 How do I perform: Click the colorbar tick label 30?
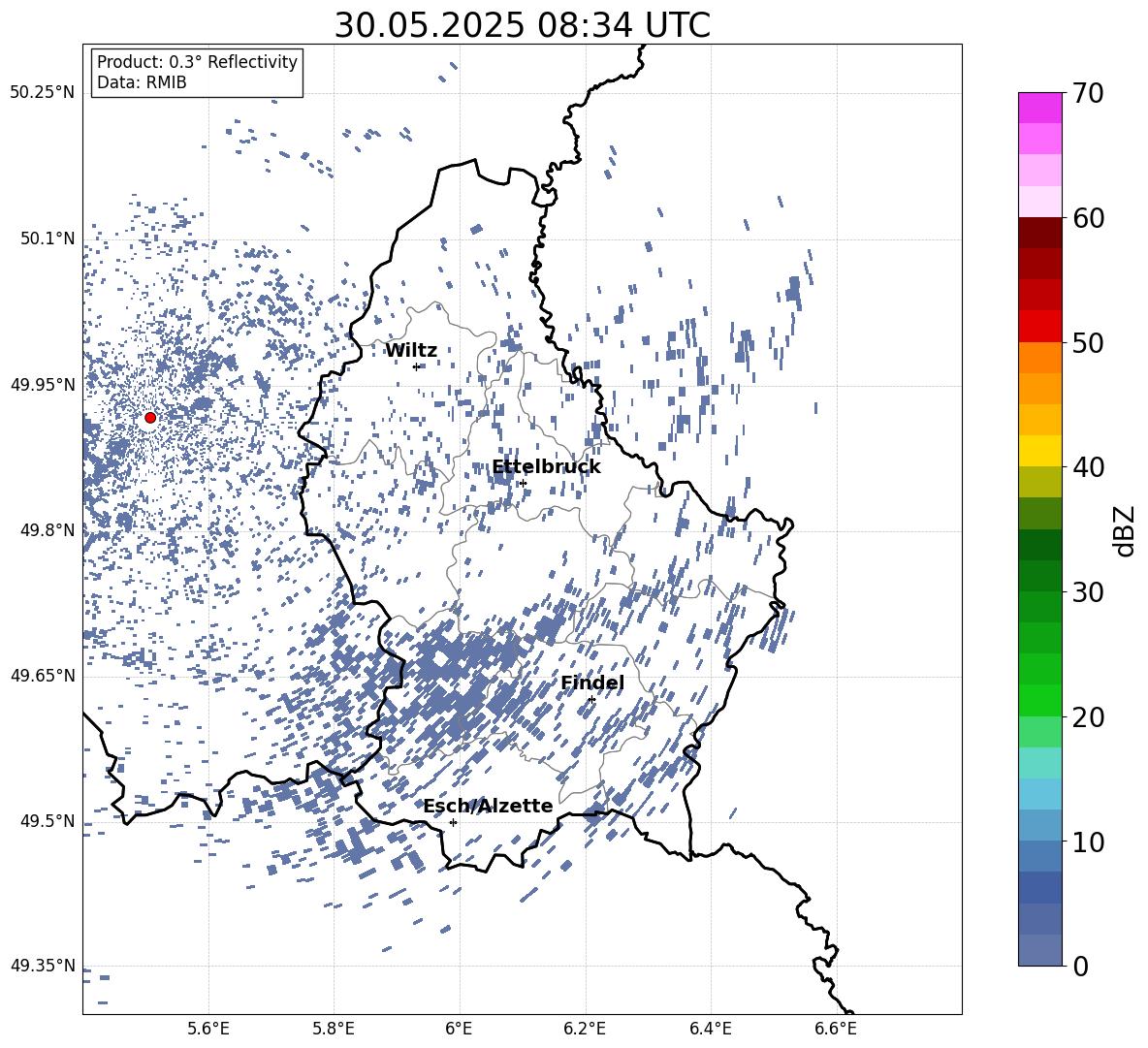pos(1088,591)
